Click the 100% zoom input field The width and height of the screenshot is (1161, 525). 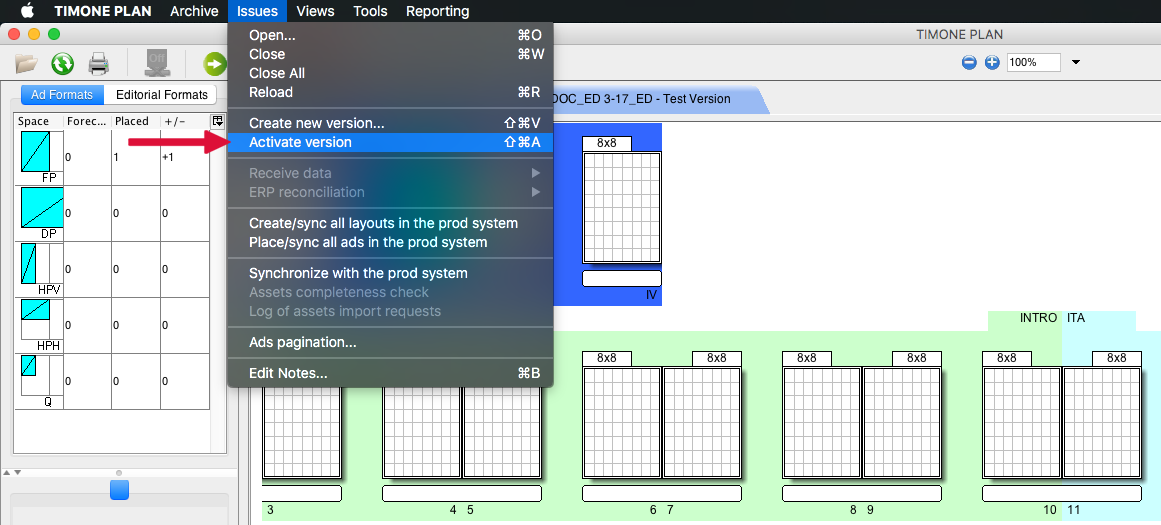pos(1034,62)
